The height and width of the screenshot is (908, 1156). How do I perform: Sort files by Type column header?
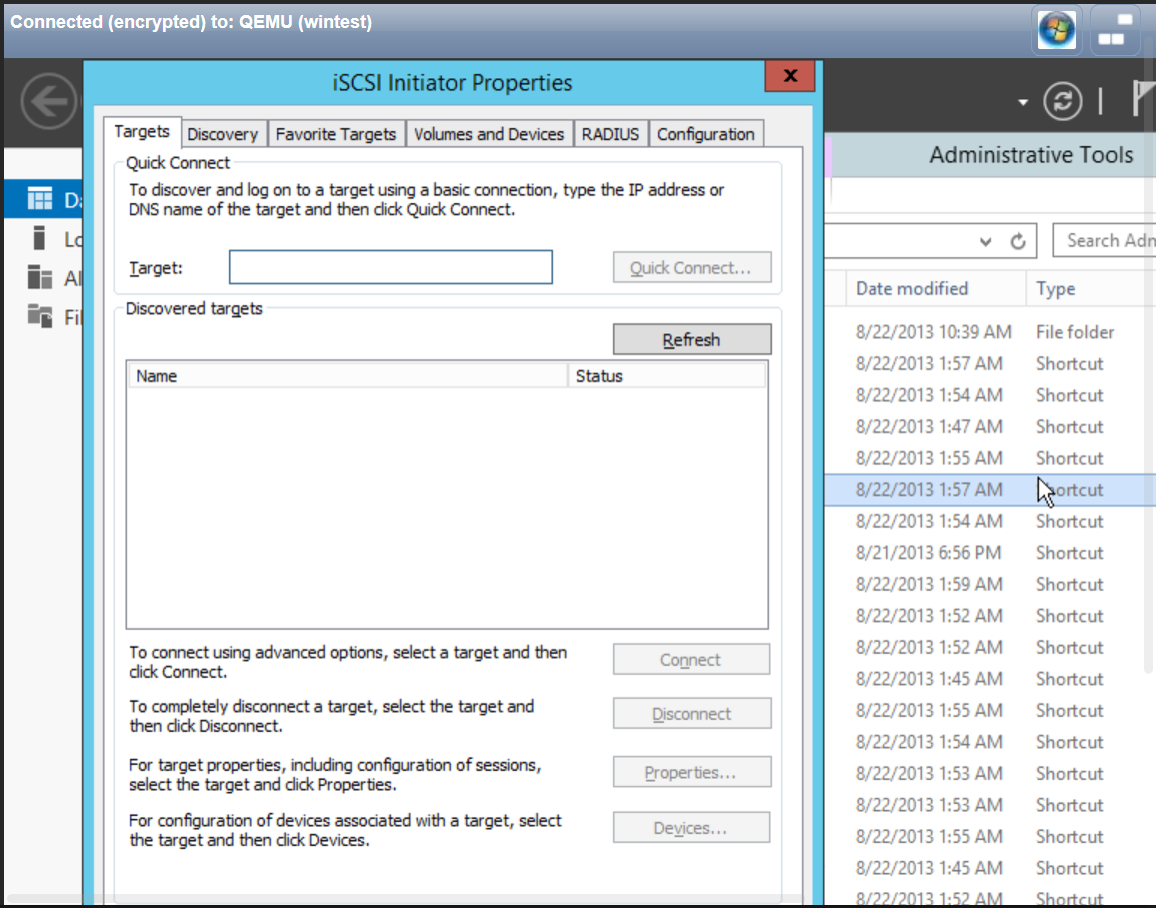(x=1092, y=288)
